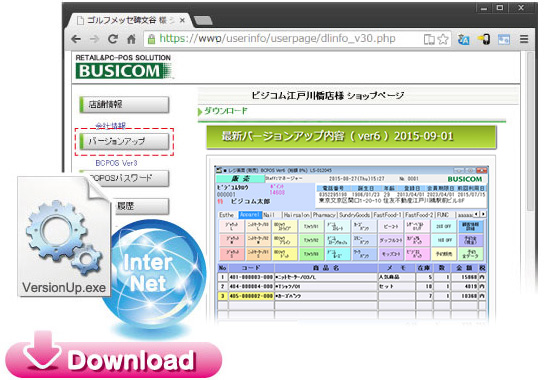The image size is (552, 380).
Task: Open the 店舗情報 sidebar button
Action: [124, 105]
